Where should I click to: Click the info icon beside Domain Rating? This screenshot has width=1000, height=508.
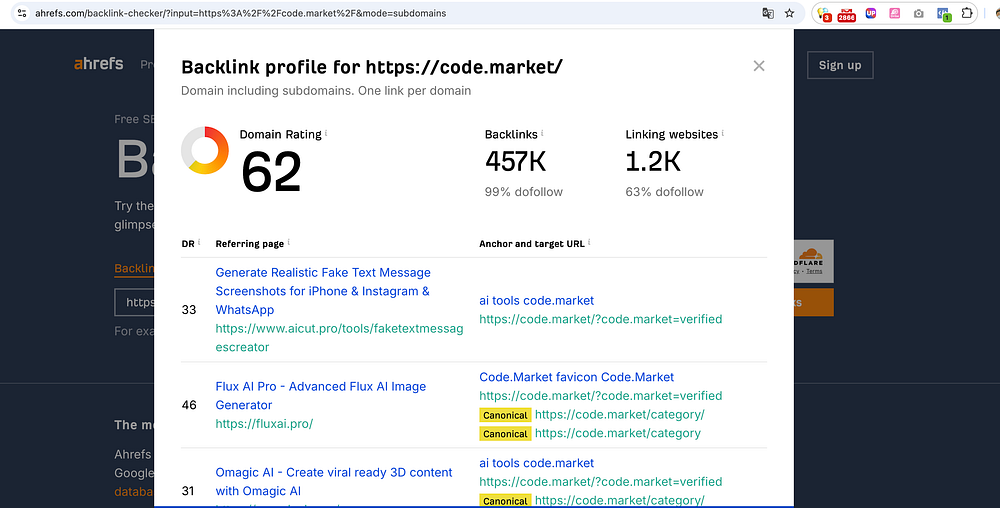coord(326,133)
